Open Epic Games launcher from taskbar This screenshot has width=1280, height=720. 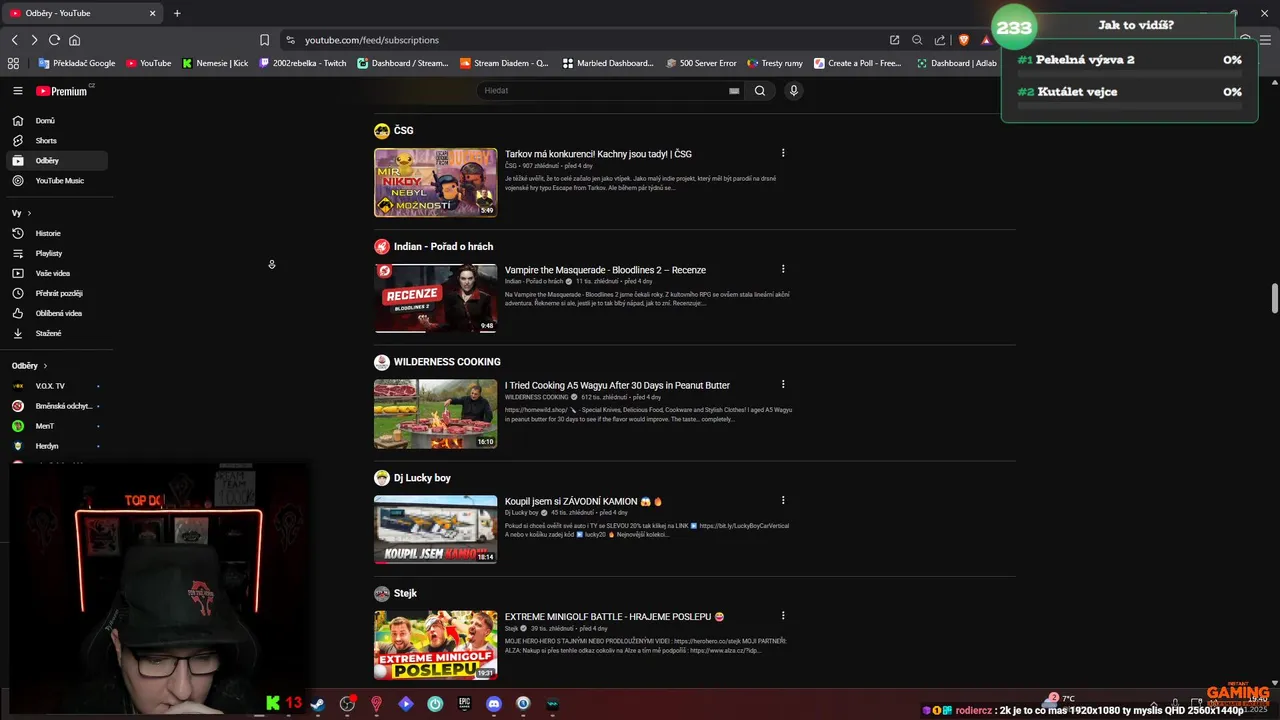464,704
